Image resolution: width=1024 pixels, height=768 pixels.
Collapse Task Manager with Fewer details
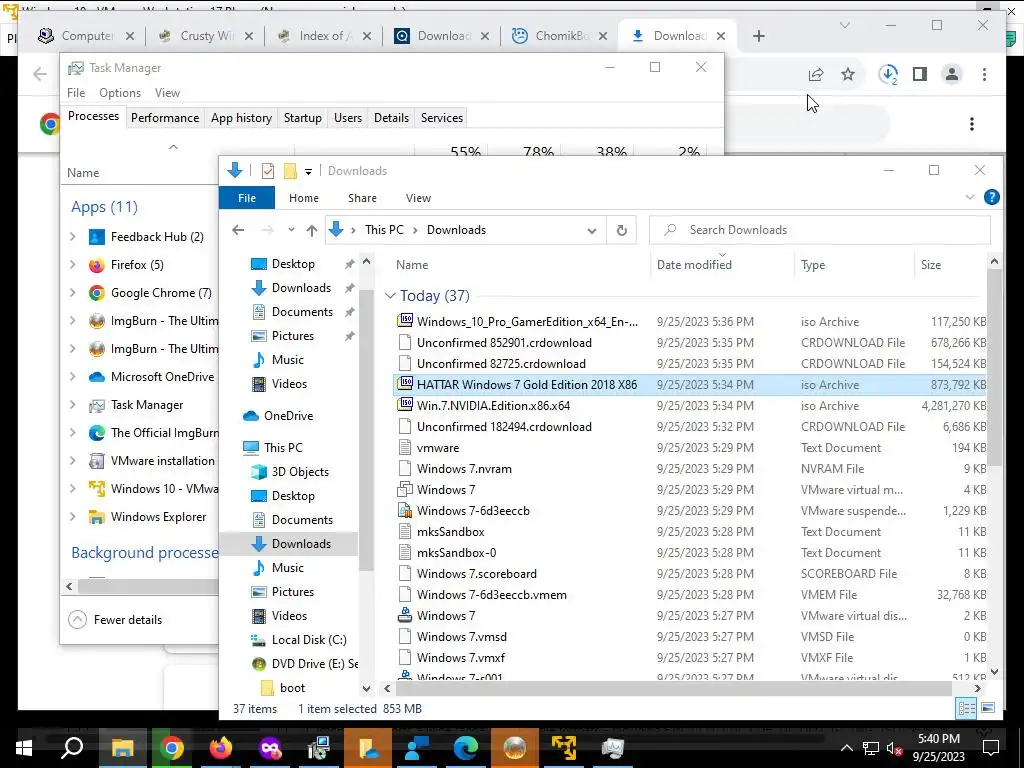116,619
